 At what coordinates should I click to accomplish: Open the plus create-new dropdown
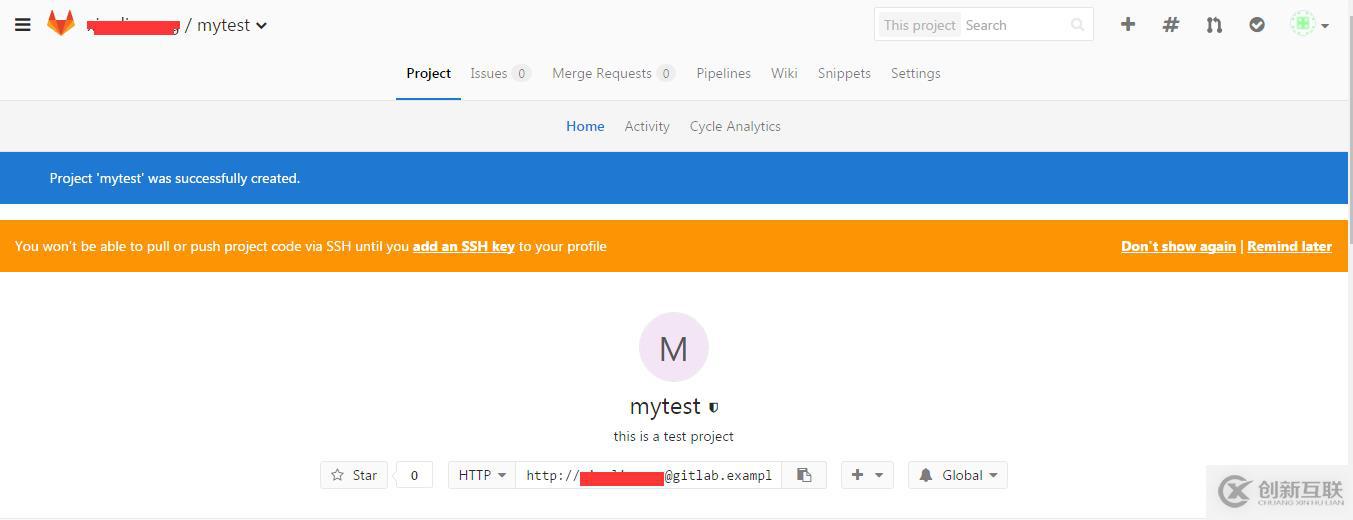(x=867, y=475)
